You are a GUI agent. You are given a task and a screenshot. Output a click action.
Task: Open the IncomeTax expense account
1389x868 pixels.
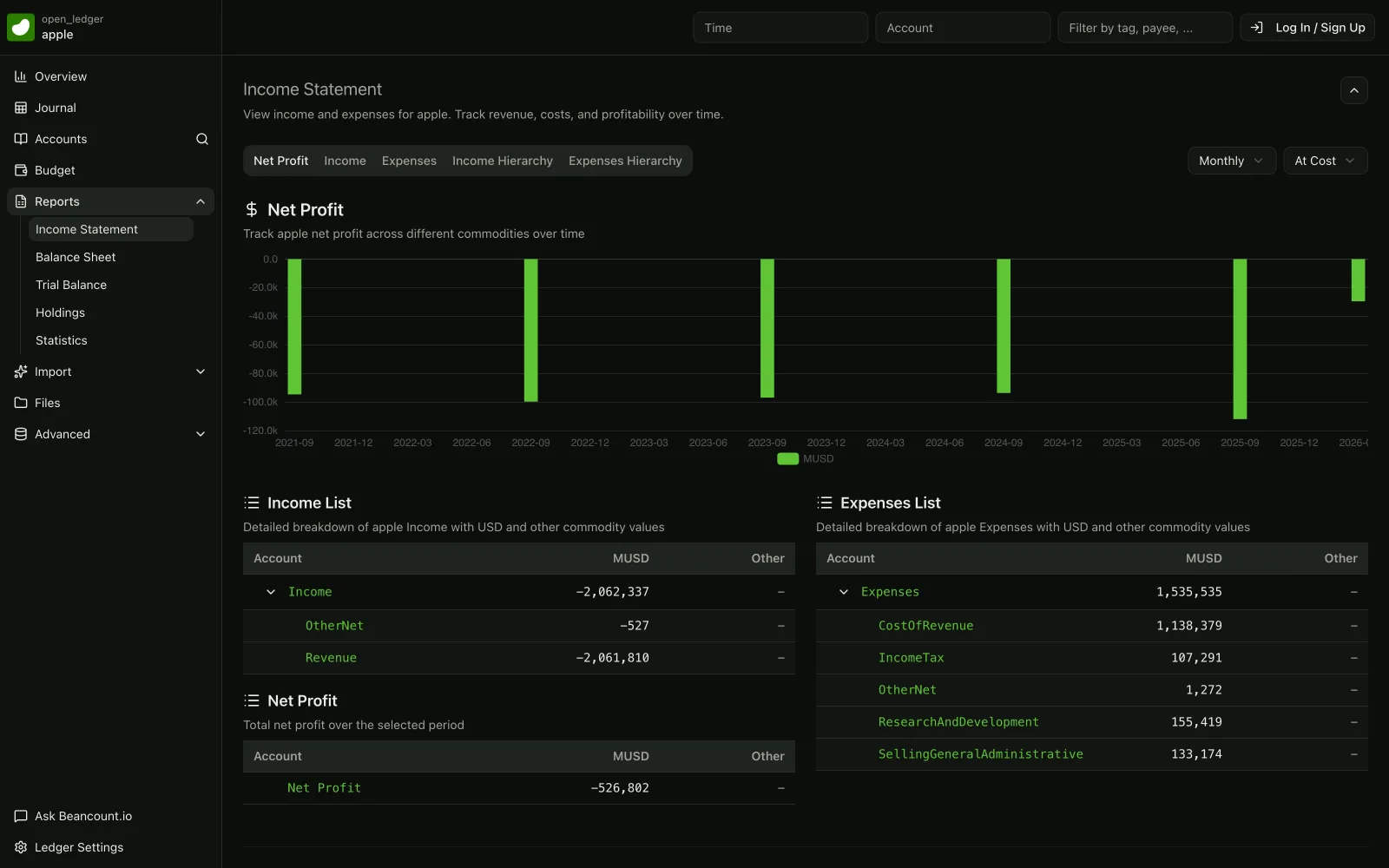pos(911,658)
